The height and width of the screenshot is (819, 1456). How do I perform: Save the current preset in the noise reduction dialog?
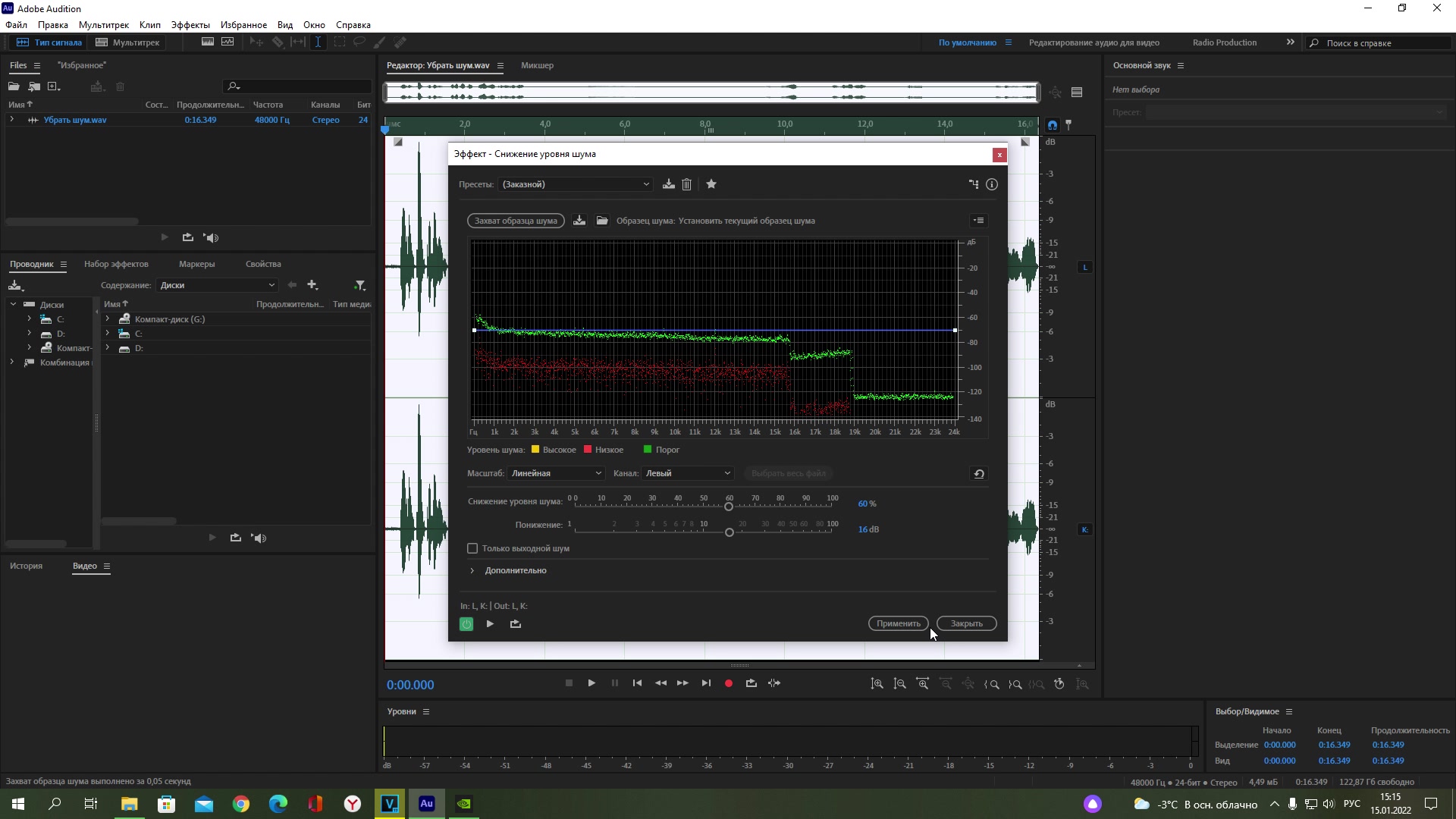[x=668, y=184]
